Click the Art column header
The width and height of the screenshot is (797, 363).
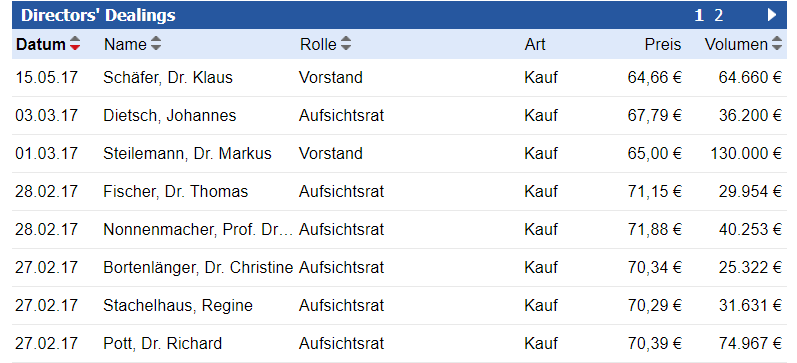tap(535, 44)
